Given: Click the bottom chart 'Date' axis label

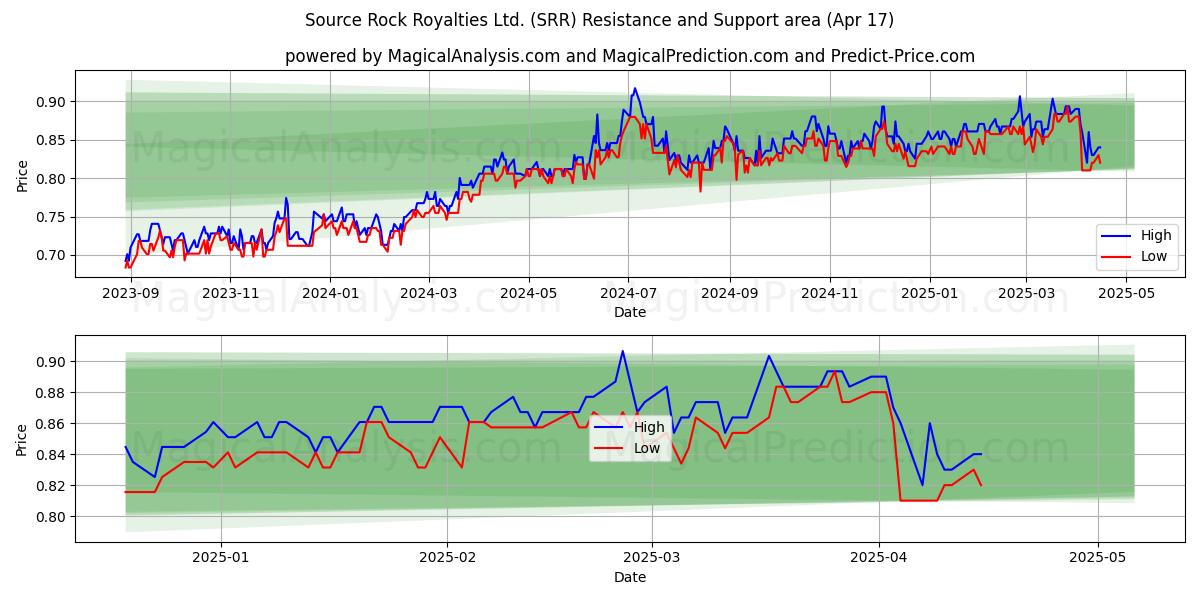Looking at the screenshot, I should [x=630, y=577].
